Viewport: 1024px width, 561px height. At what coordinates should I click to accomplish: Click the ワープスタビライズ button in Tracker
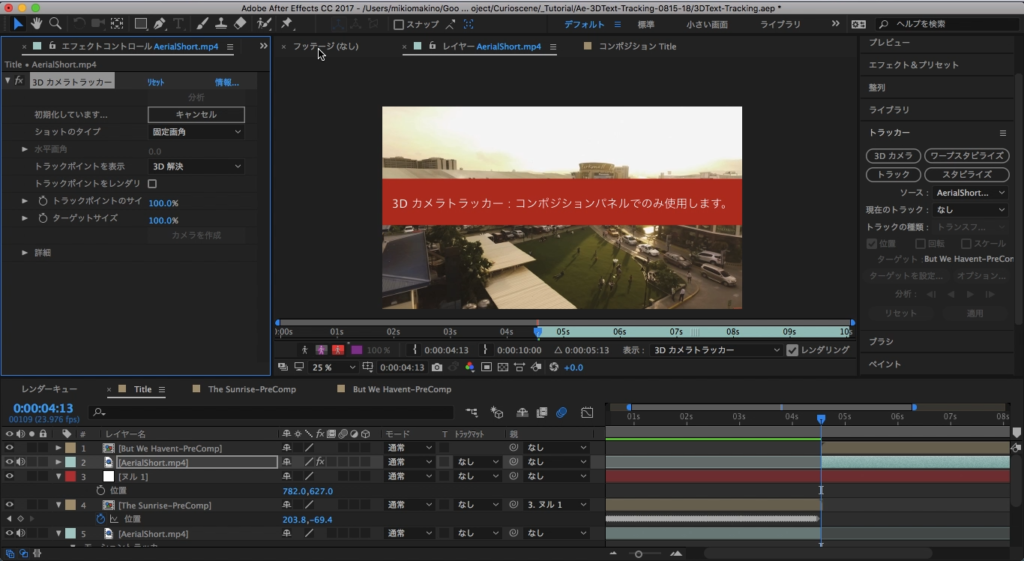tap(966, 156)
